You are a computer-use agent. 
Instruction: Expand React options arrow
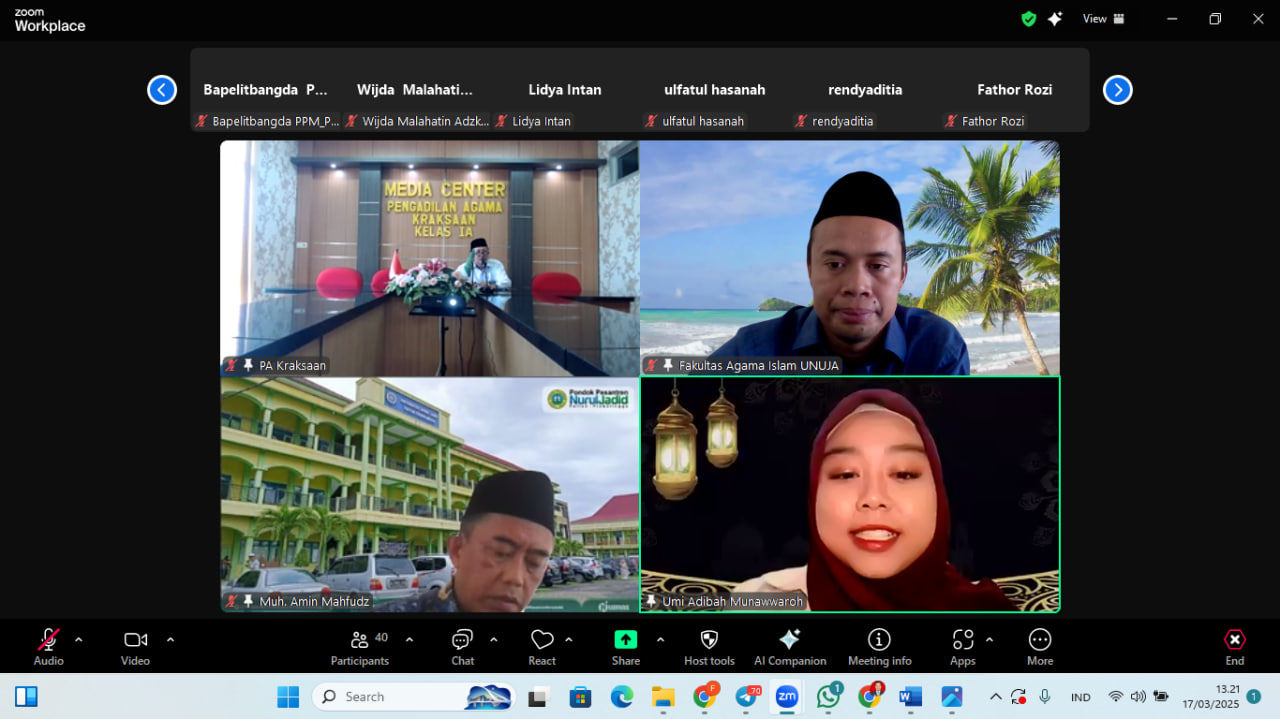[569, 640]
